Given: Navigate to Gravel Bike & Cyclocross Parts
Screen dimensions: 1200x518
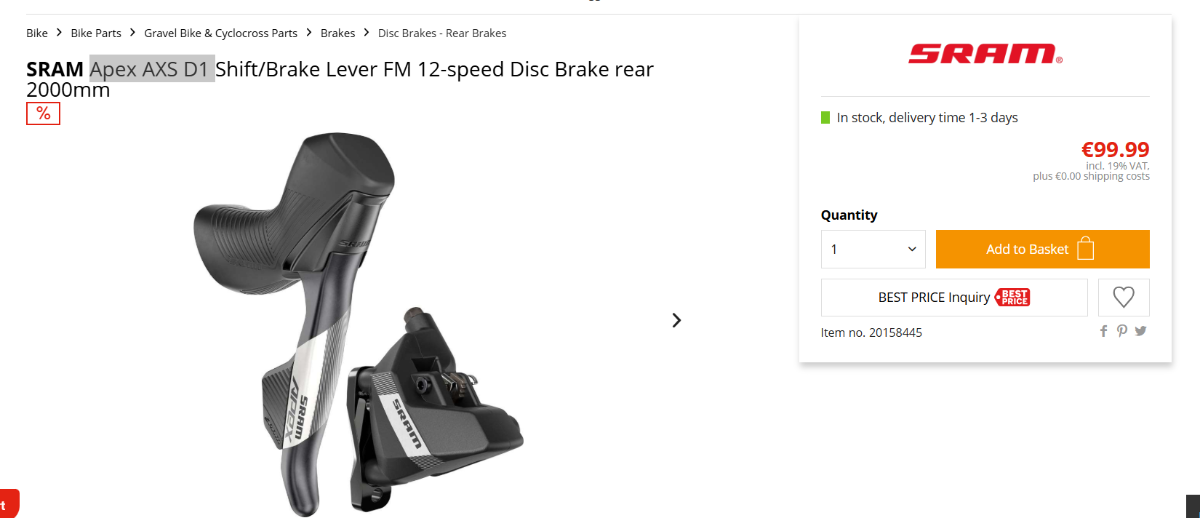Looking at the screenshot, I should tap(221, 33).
